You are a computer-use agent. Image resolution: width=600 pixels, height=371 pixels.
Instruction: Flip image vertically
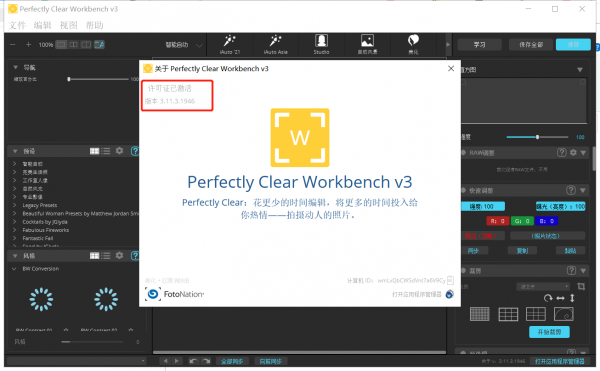572,298
